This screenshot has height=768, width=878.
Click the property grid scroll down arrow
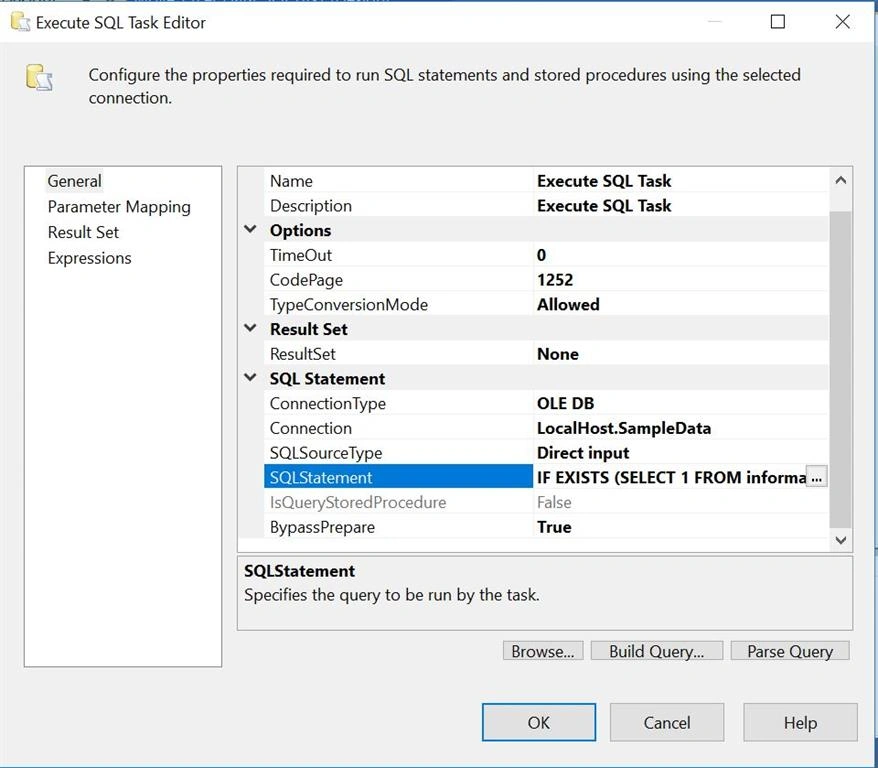840,540
